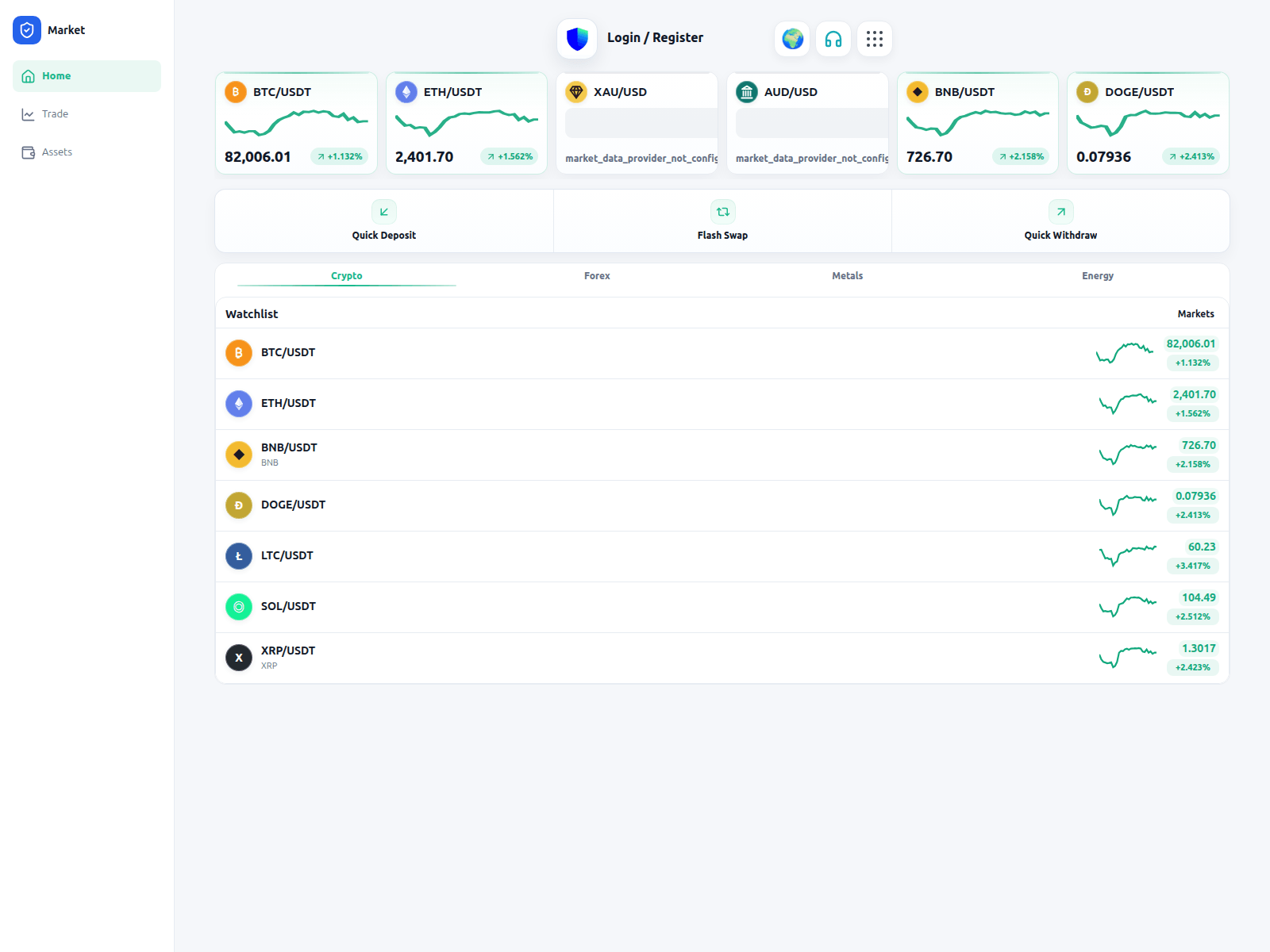Click the XRP icon in the watchlist
The height and width of the screenshot is (952, 1270).
coord(239,658)
